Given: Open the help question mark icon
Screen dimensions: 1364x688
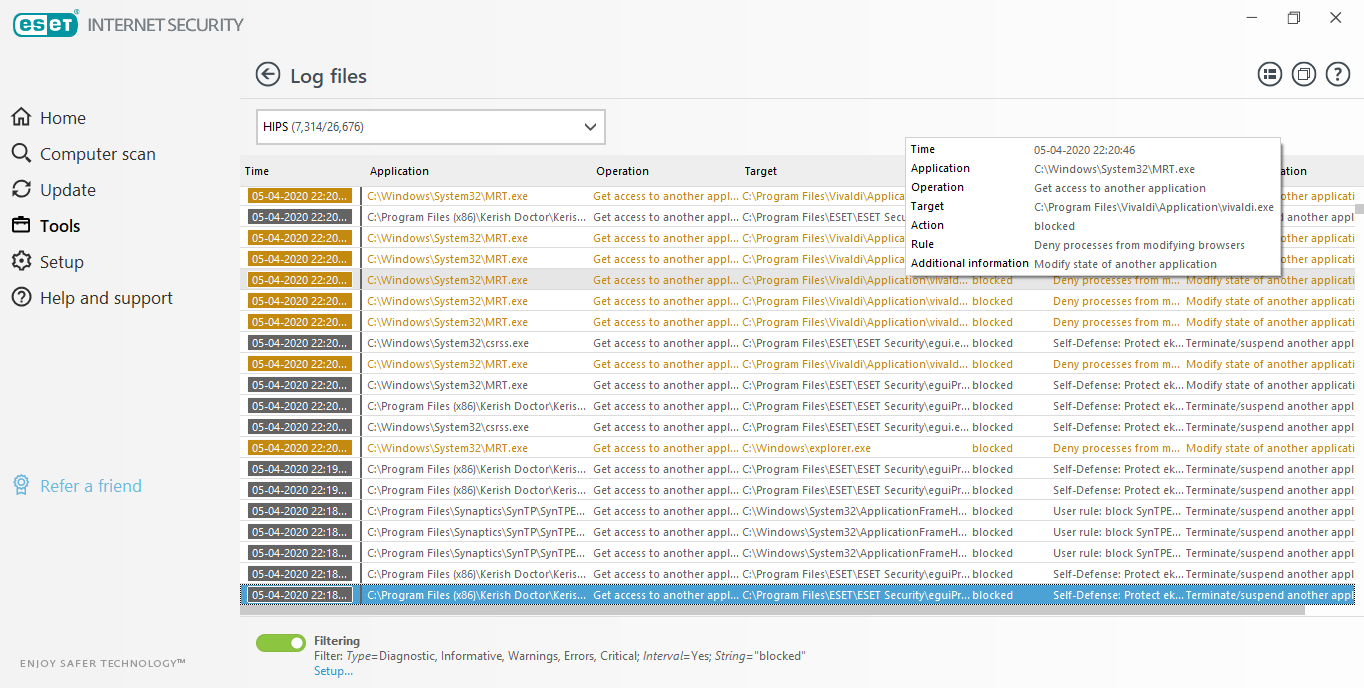Looking at the screenshot, I should tap(1337, 75).
